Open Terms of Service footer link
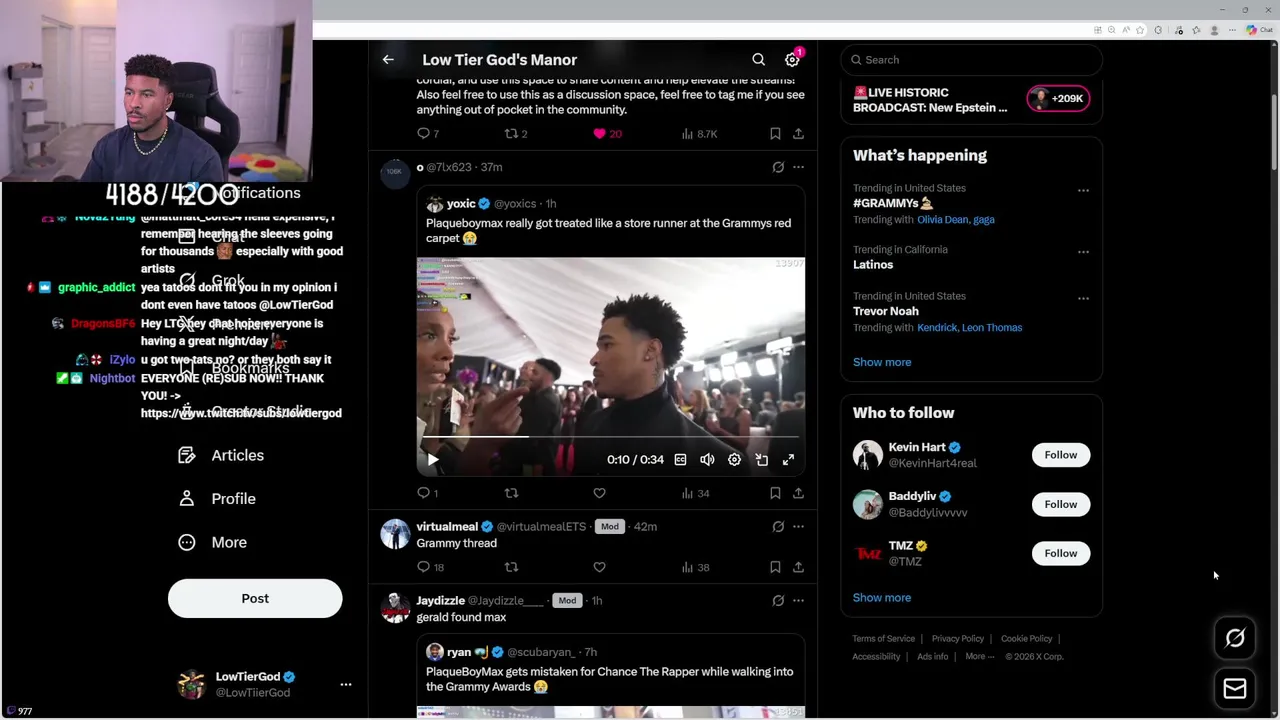The height and width of the screenshot is (720, 1280). coord(883,638)
